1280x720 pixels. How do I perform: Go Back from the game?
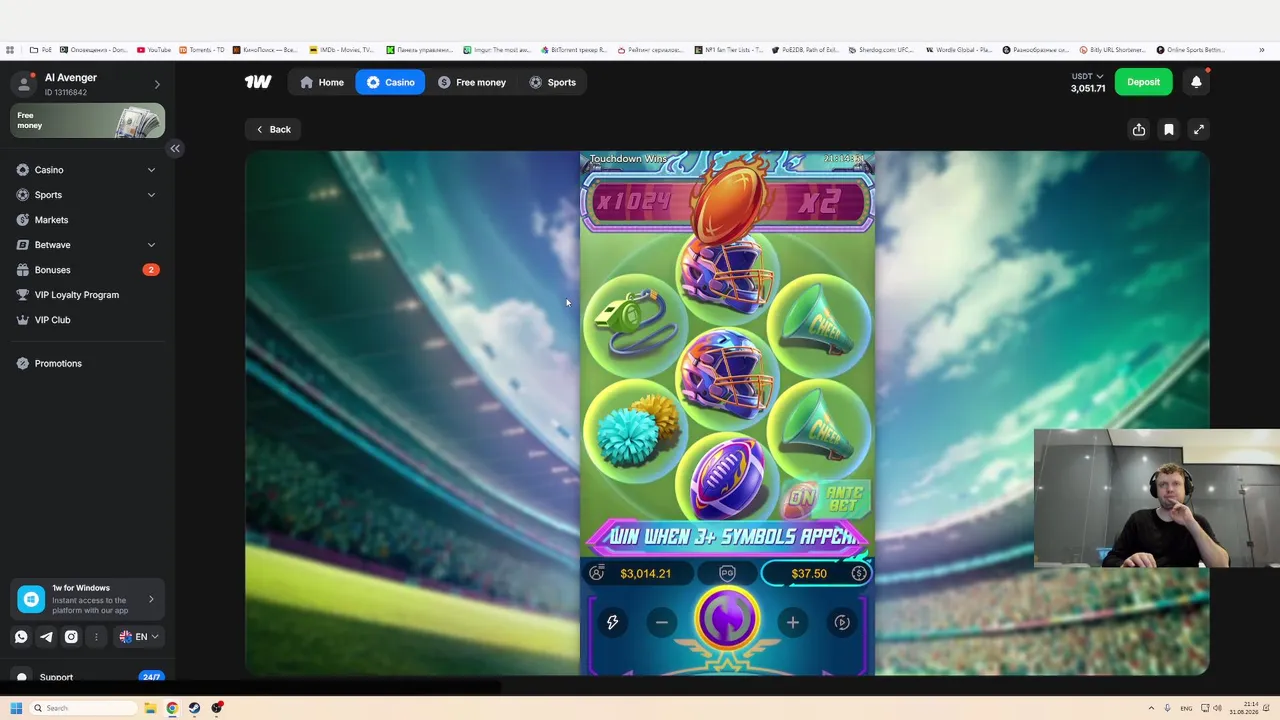coord(273,129)
